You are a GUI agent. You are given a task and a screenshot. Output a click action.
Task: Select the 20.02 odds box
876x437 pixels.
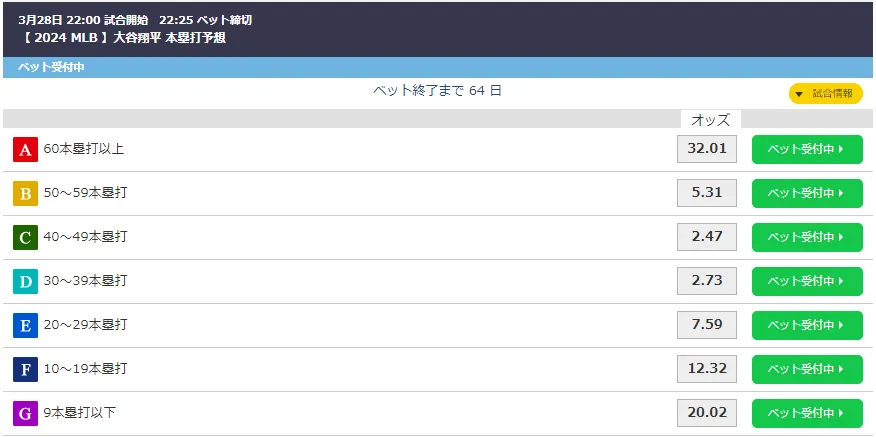click(706, 413)
